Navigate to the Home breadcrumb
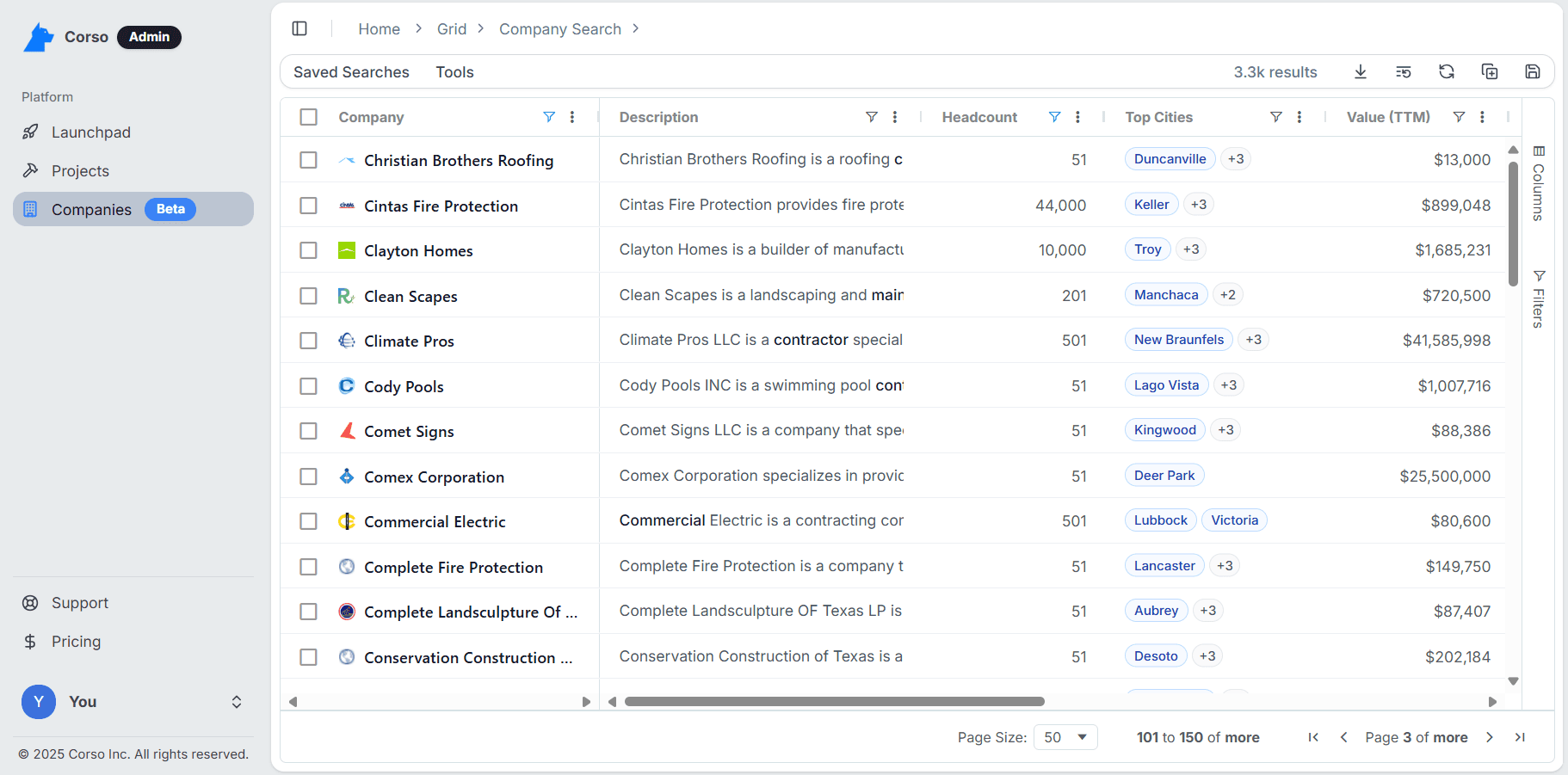Viewport: 1568px width, 775px height. [380, 29]
